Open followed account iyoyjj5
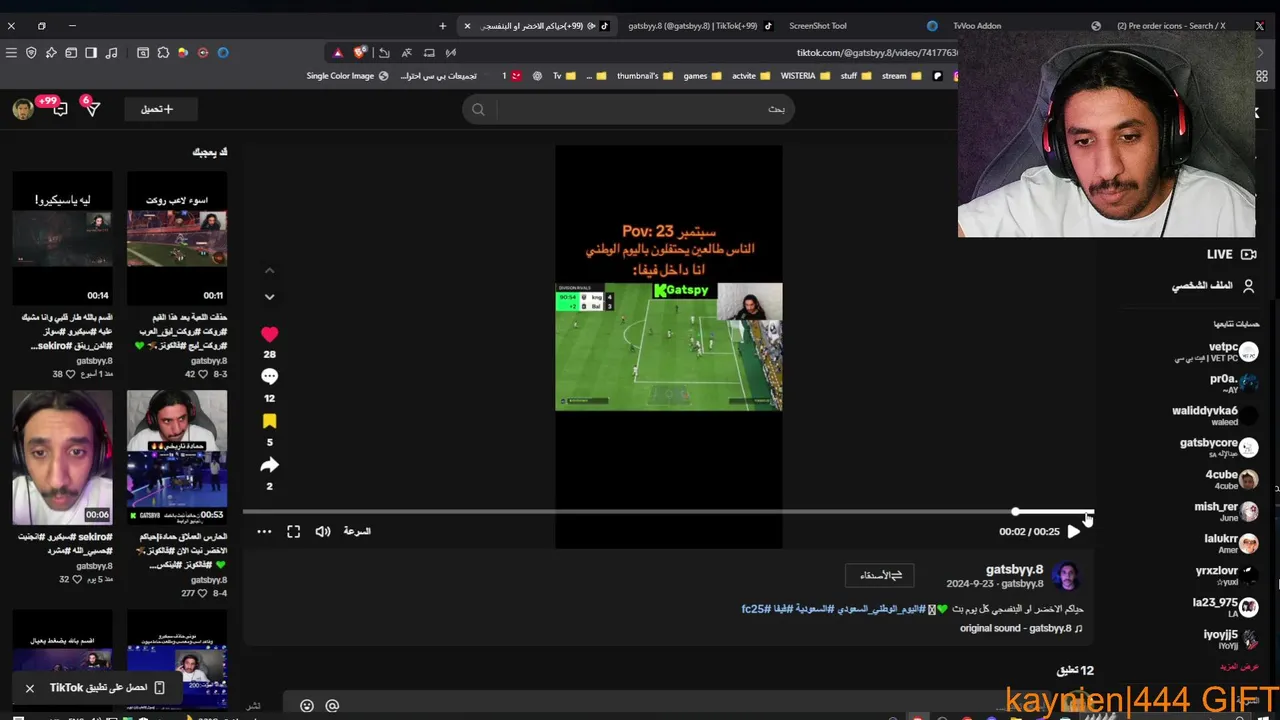The width and height of the screenshot is (1280, 720). (x=1231, y=640)
